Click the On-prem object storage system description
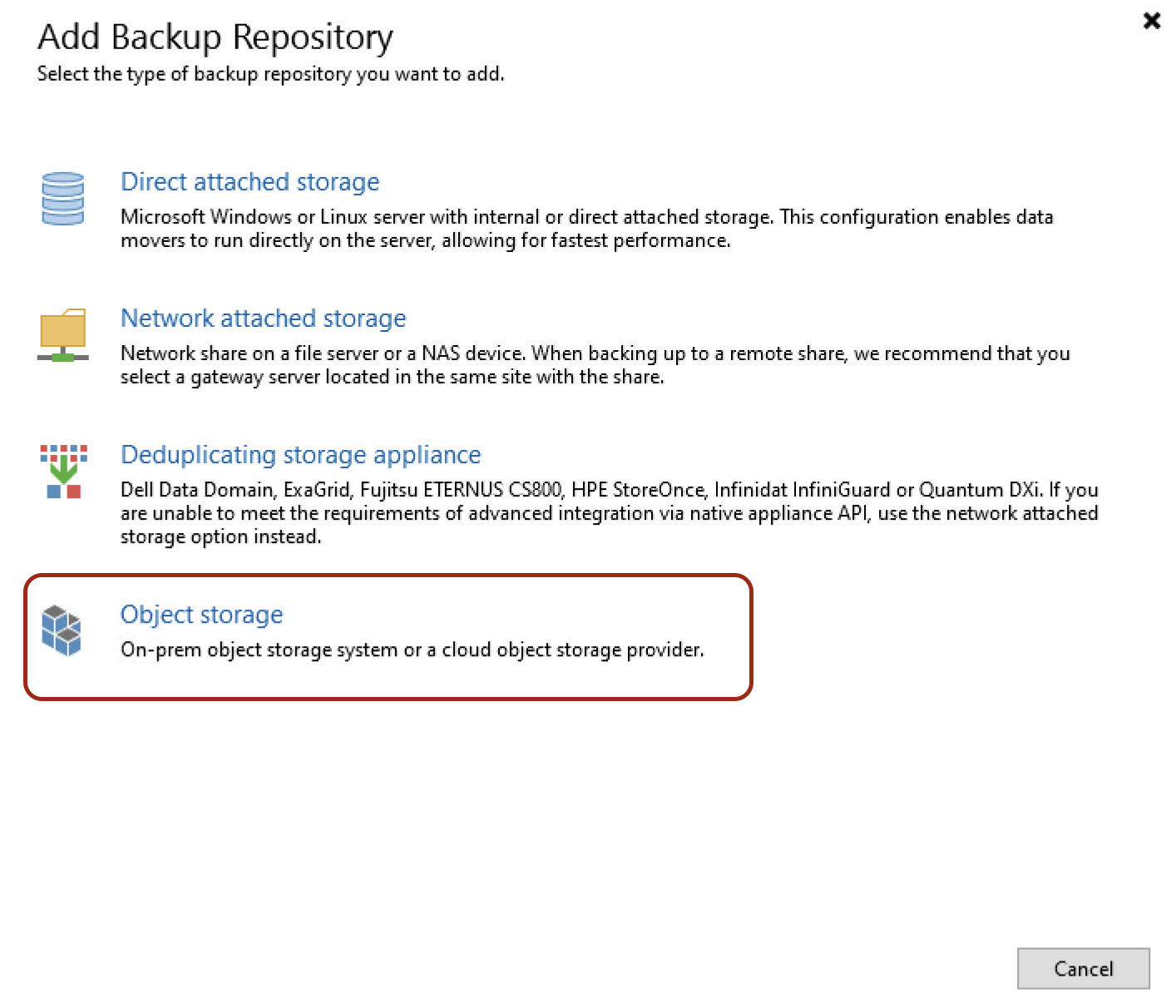 coord(412,650)
